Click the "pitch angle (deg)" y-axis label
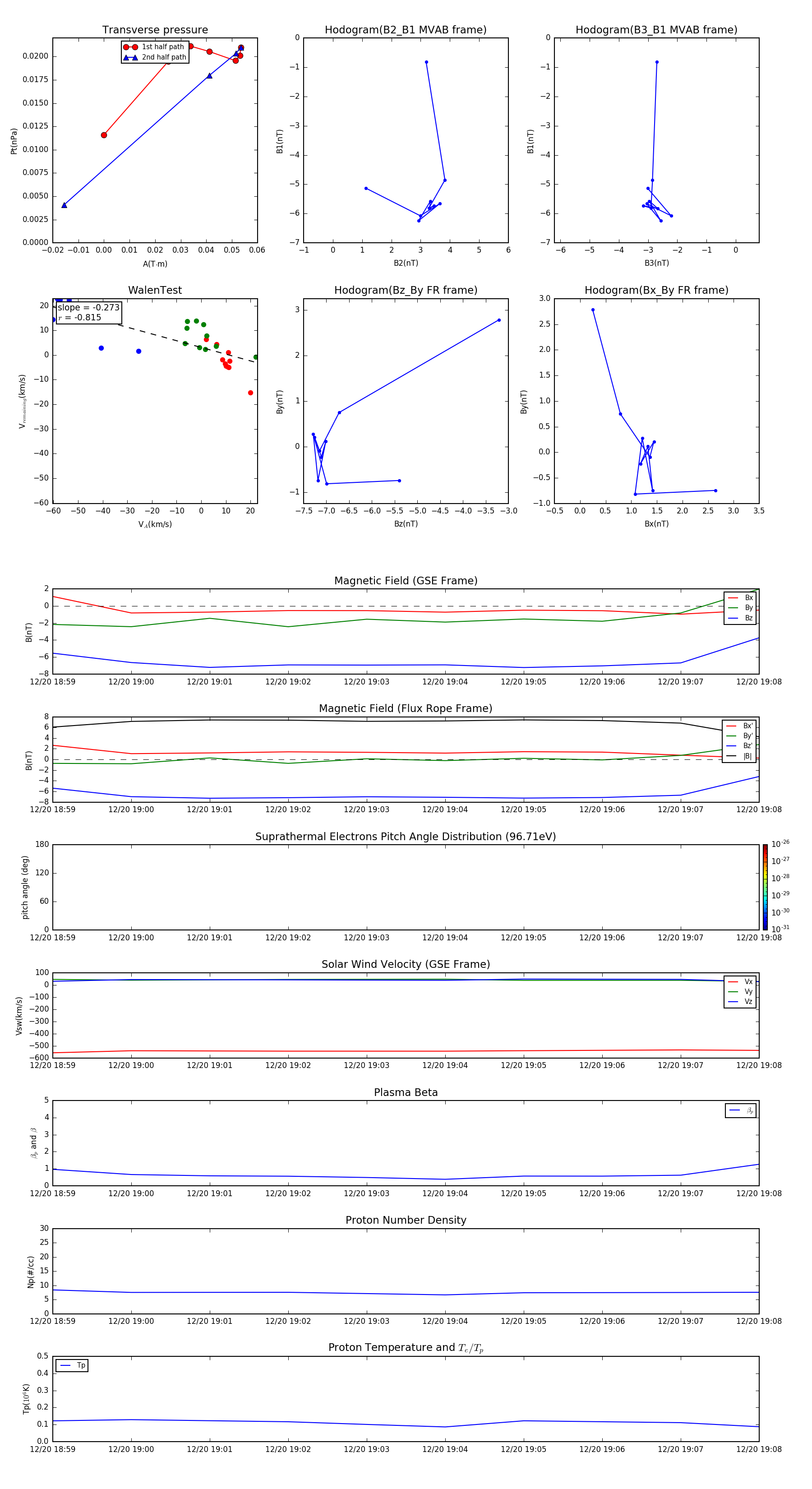Viewport: 812px width, 1489px height. coord(25,887)
